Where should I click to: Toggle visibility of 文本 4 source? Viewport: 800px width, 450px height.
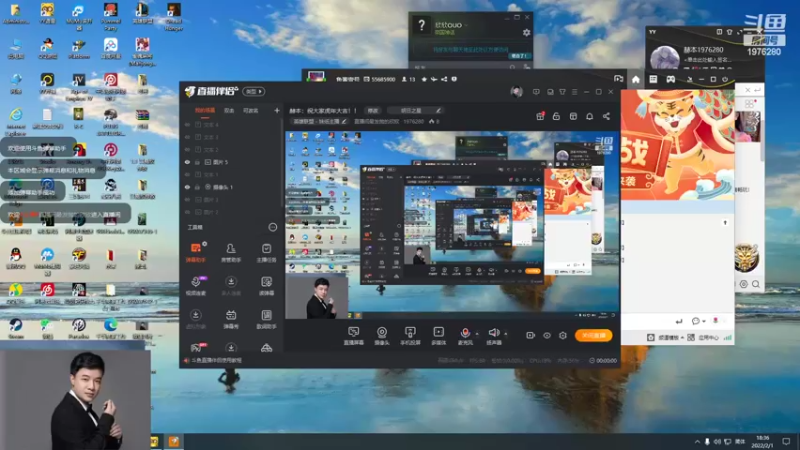click(187, 124)
